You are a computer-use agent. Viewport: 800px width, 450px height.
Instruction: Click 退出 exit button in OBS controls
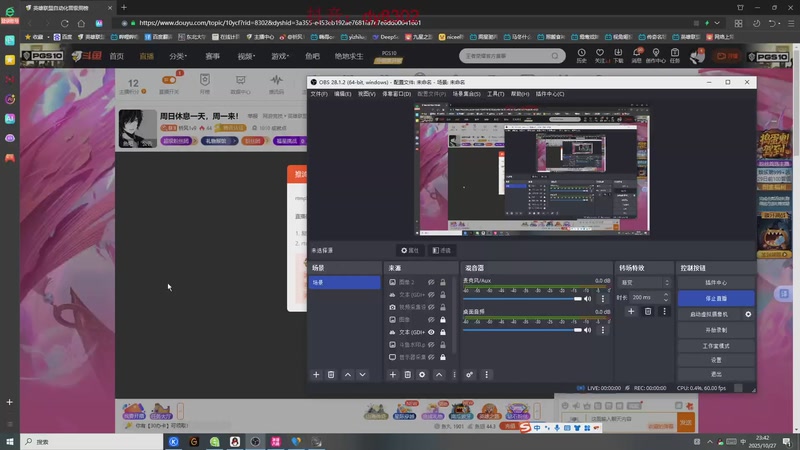(x=716, y=374)
